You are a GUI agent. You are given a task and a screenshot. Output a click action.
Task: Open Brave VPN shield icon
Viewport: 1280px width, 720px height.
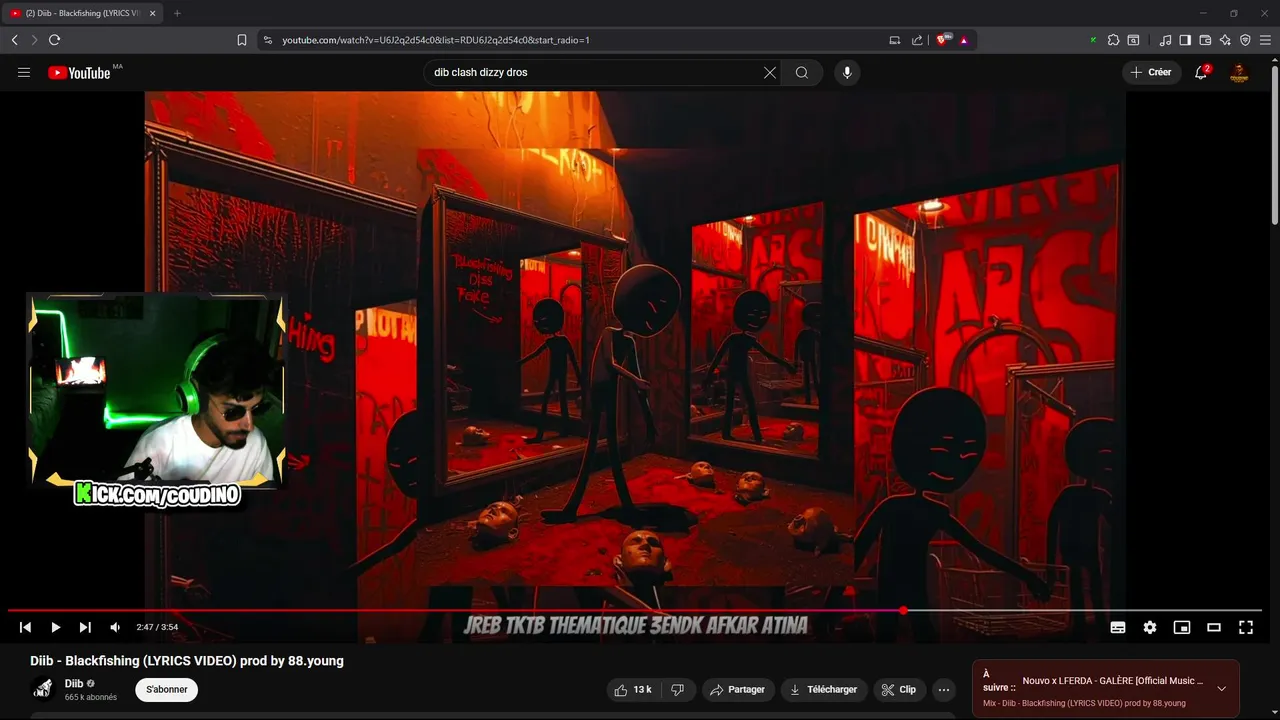click(1245, 40)
